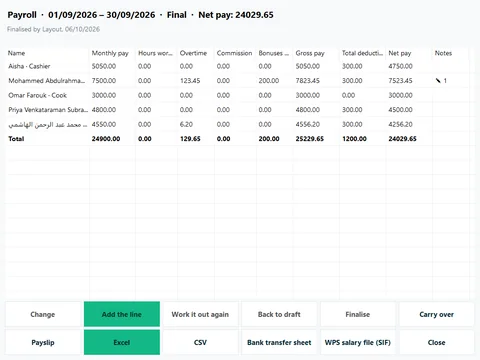This screenshot has width=480, height=360.
Task: Click the Add the line button
Action: 122,314
